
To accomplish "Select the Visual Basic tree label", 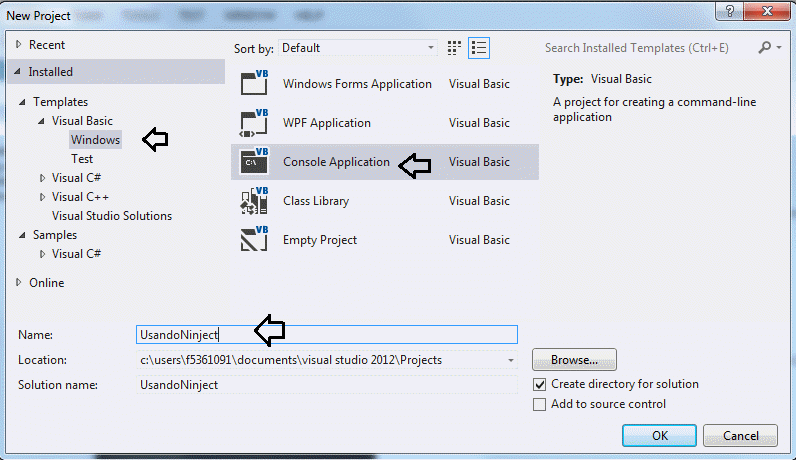I will (x=82, y=121).
